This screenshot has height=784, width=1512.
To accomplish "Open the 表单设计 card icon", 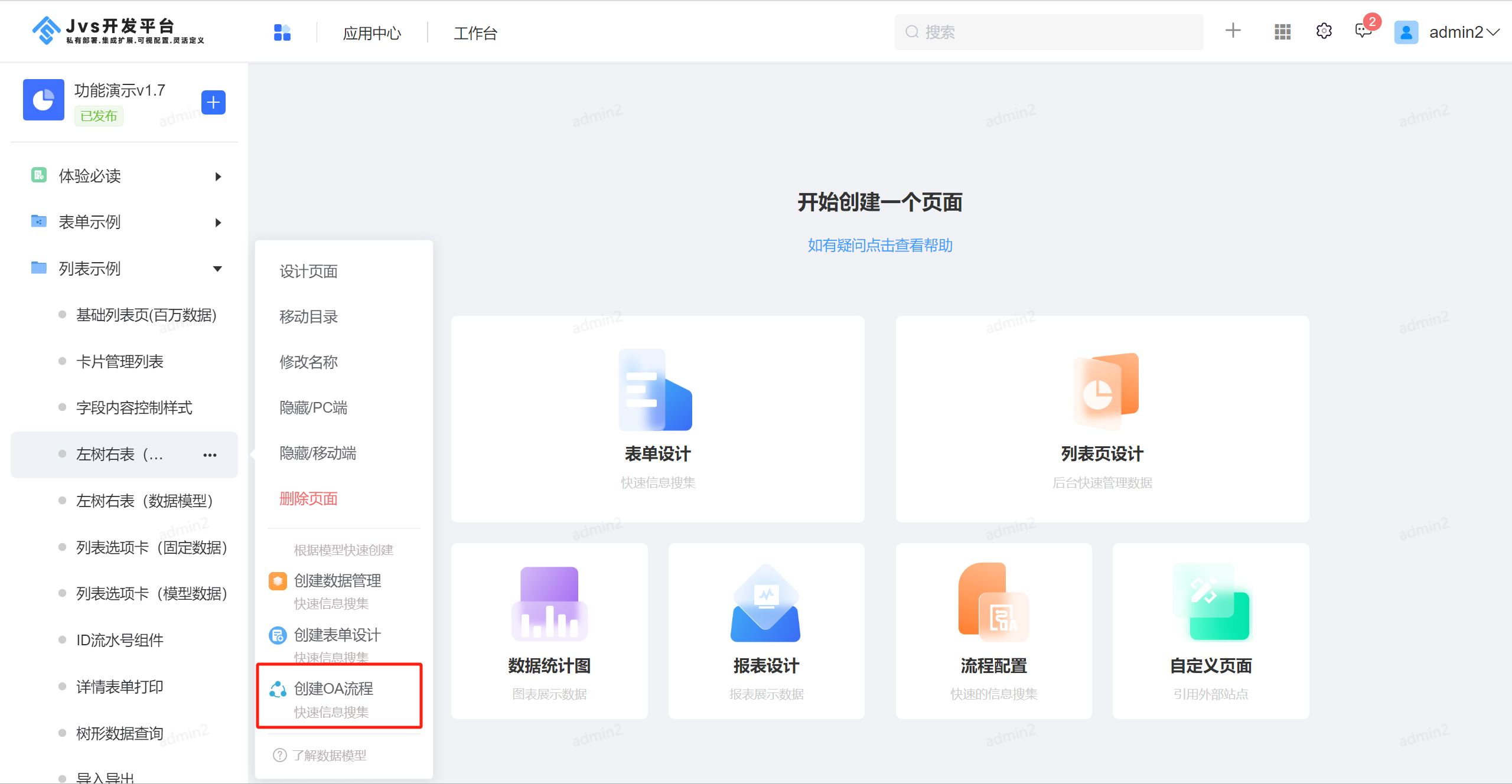I will pyautogui.click(x=656, y=390).
